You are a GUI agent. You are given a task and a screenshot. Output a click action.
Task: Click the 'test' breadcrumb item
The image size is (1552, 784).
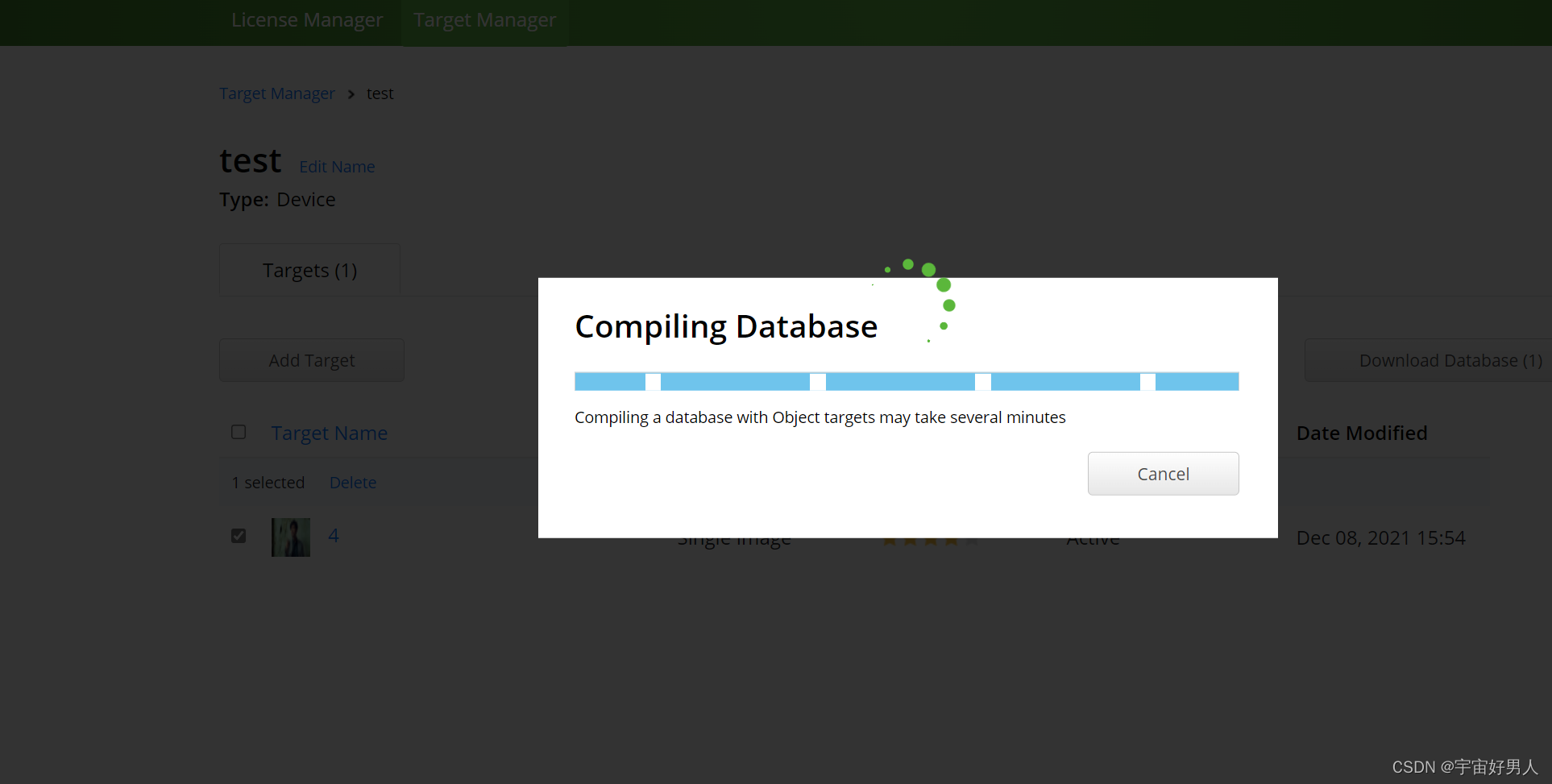click(x=380, y=93)
